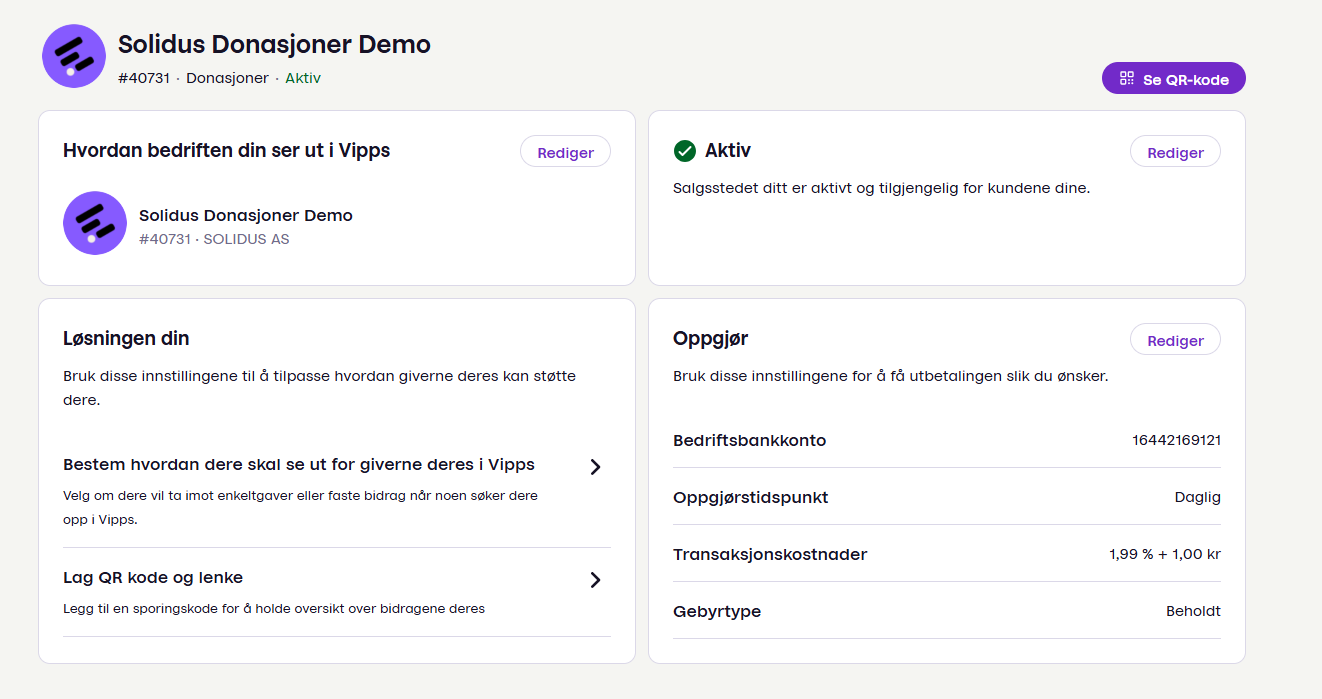Click Rediger in 'Hvordan bedriften din ser ut'
The width and height of the screenshot is (1322, 699).
tap(565, 152)
